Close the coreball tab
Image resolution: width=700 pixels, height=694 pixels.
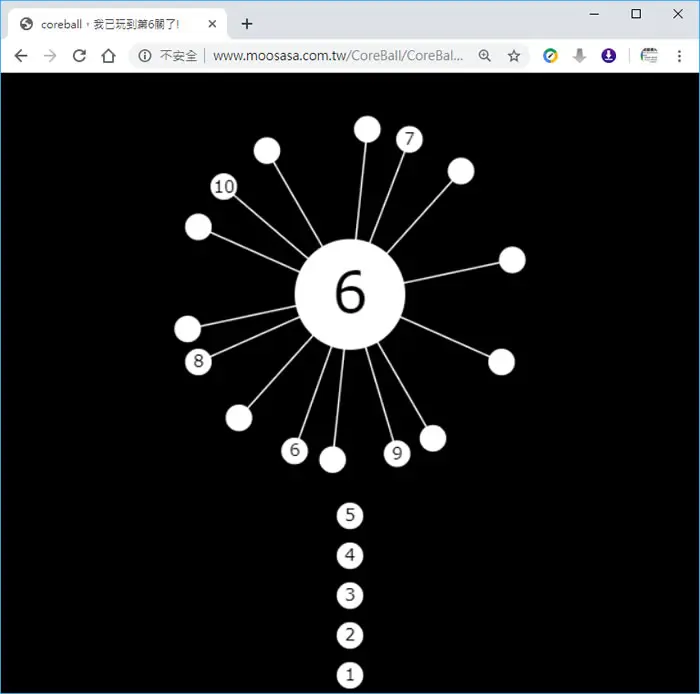point(212,24)
